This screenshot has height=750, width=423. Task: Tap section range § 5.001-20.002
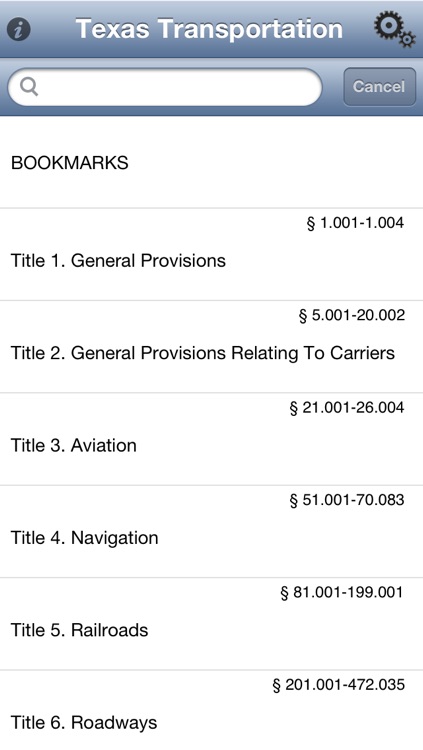[352, 315]
